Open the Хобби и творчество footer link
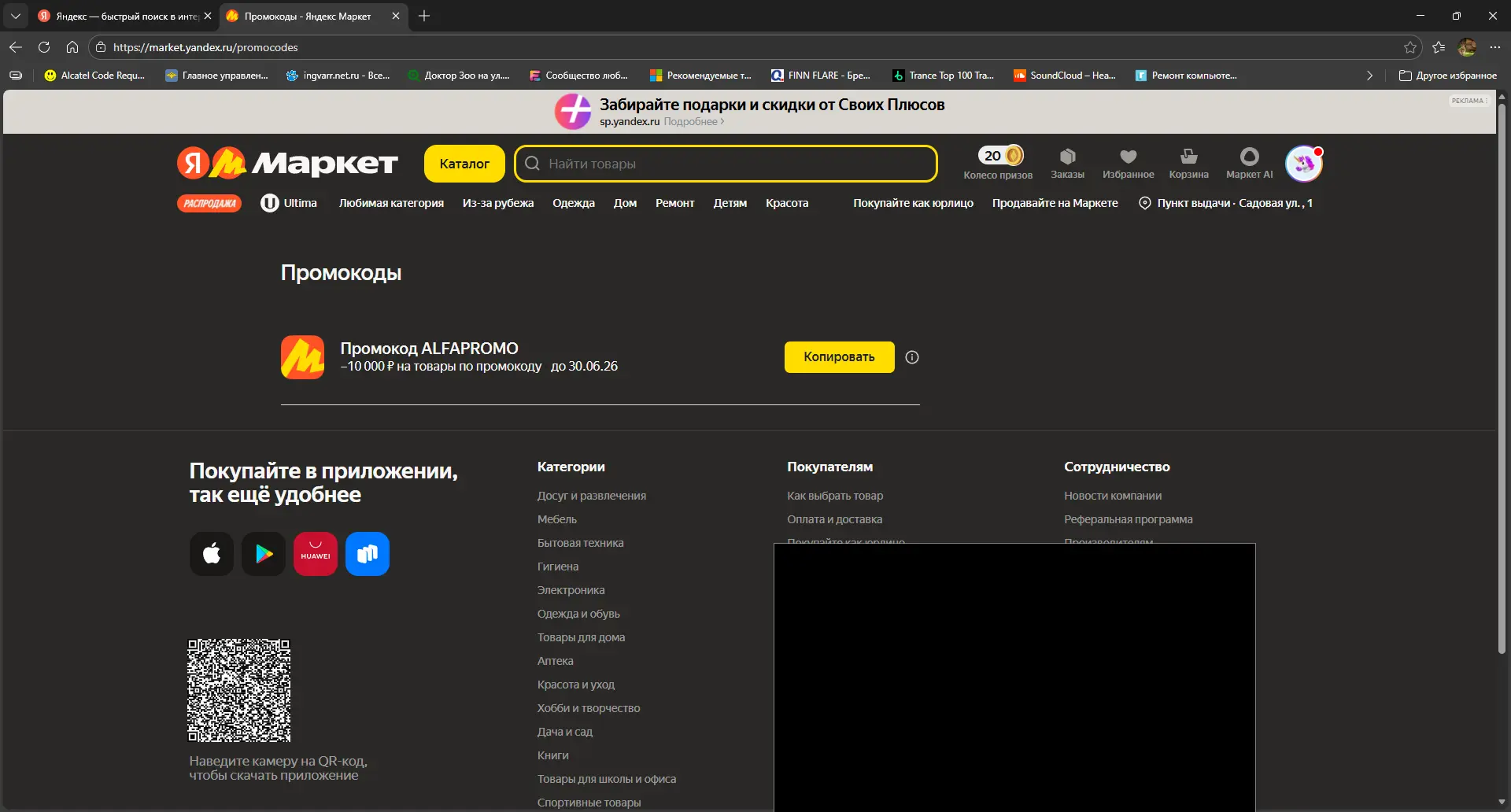This screenshot has height=812, width=1511. coord(589,708)
